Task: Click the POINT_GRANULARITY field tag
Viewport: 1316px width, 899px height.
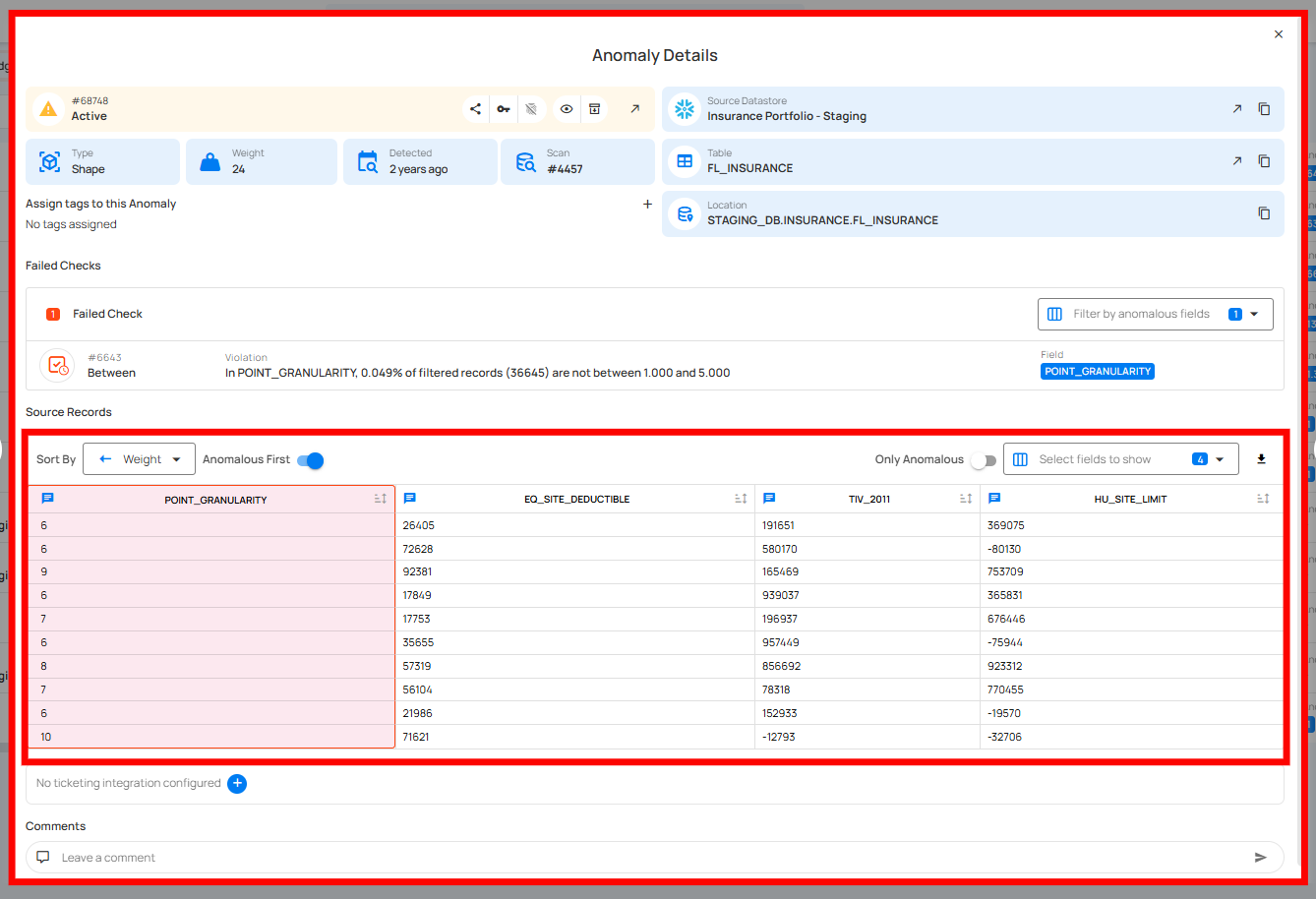Action: pyautogui.click(x=1098, y=372)
